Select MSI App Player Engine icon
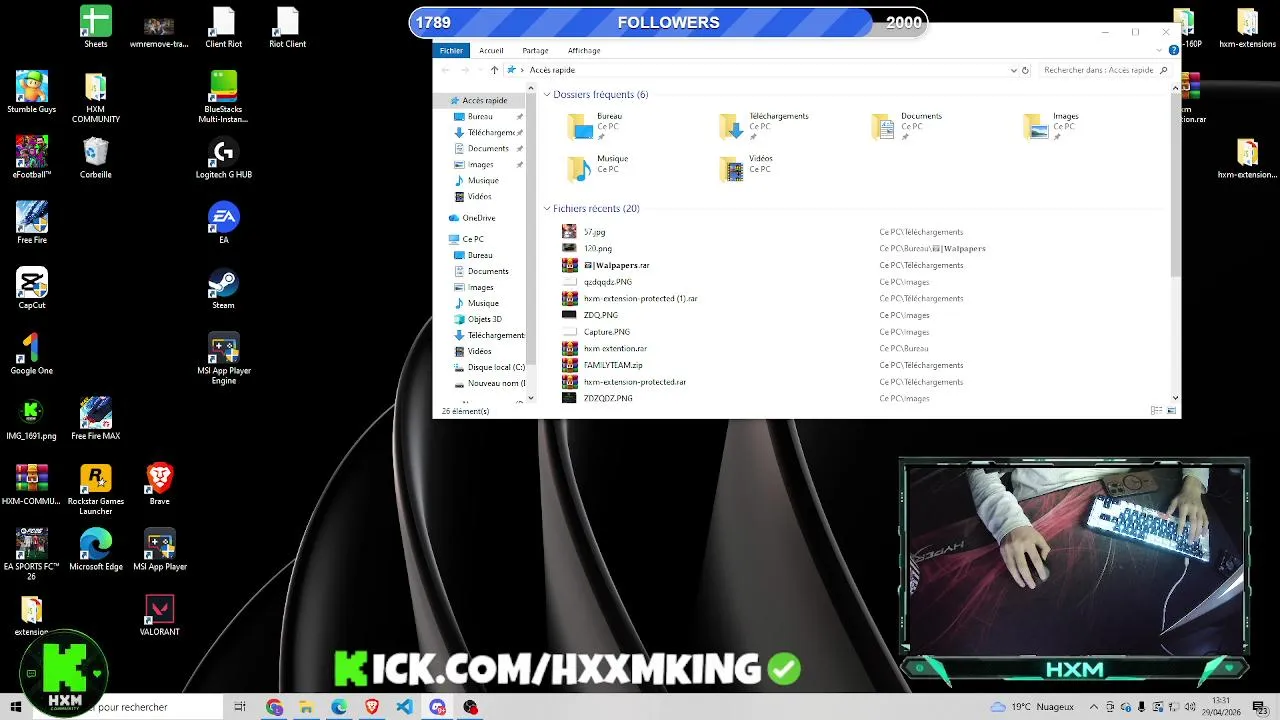Screen dimensions: 1280x720 point(223,358)
